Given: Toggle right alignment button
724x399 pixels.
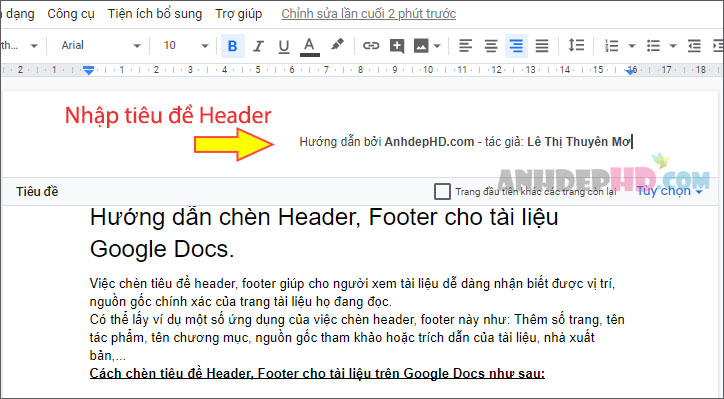Looking at the screenshot, I should pos(516,46).
